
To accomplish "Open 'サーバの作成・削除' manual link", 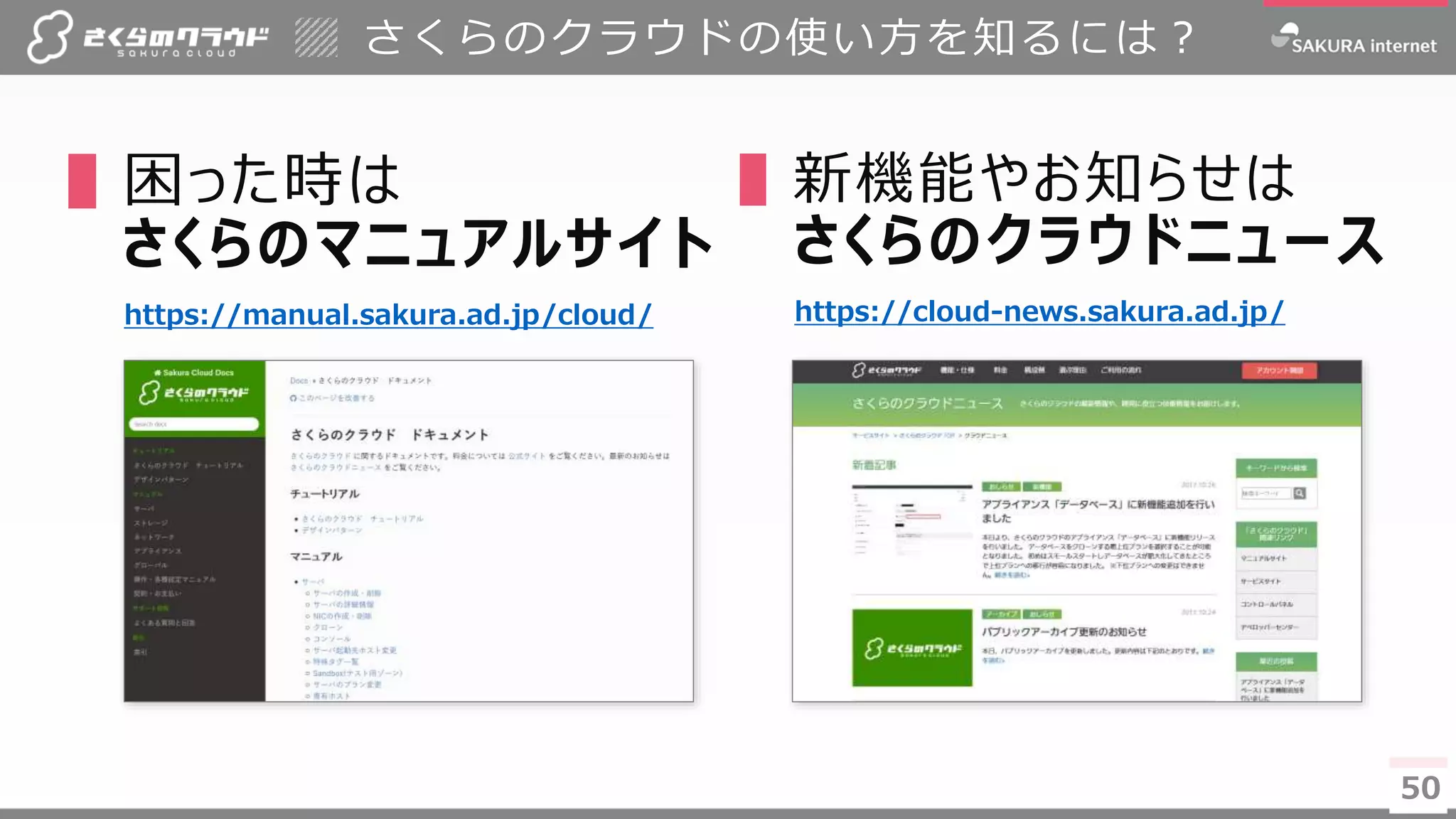I will point(347,593).
